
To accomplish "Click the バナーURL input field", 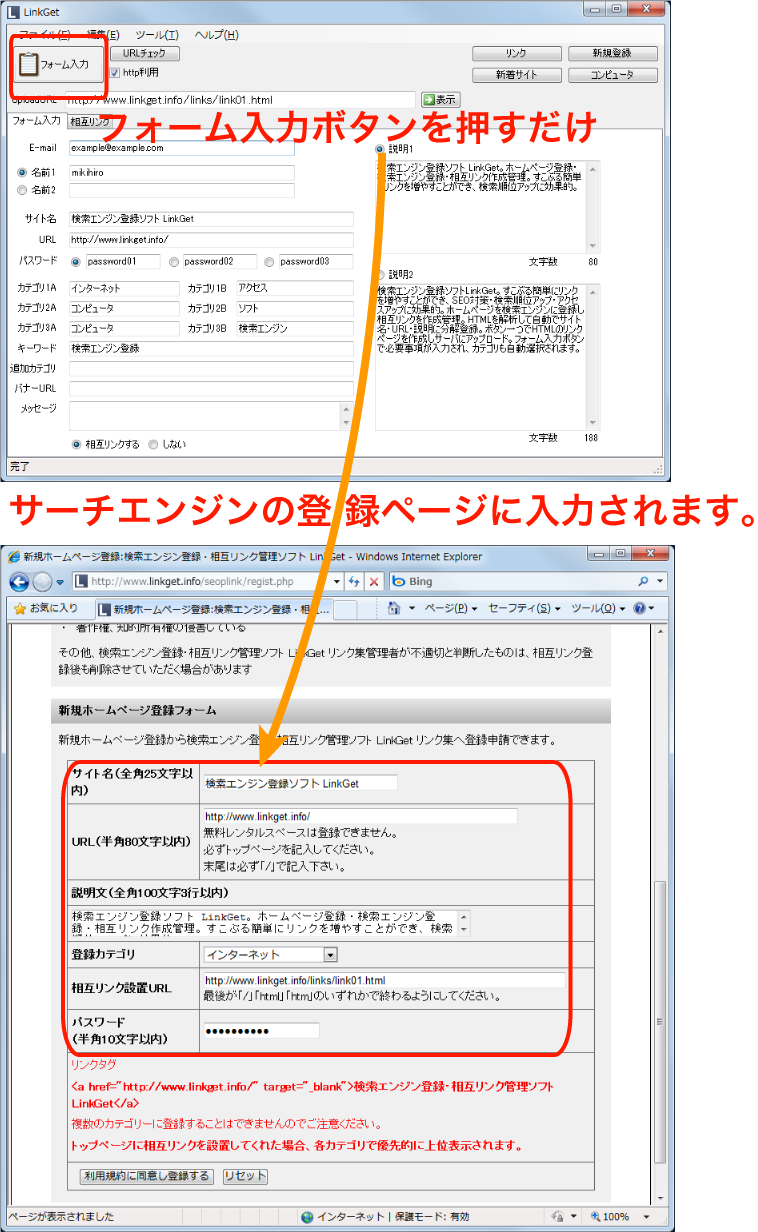I will (x=211, y=388).
